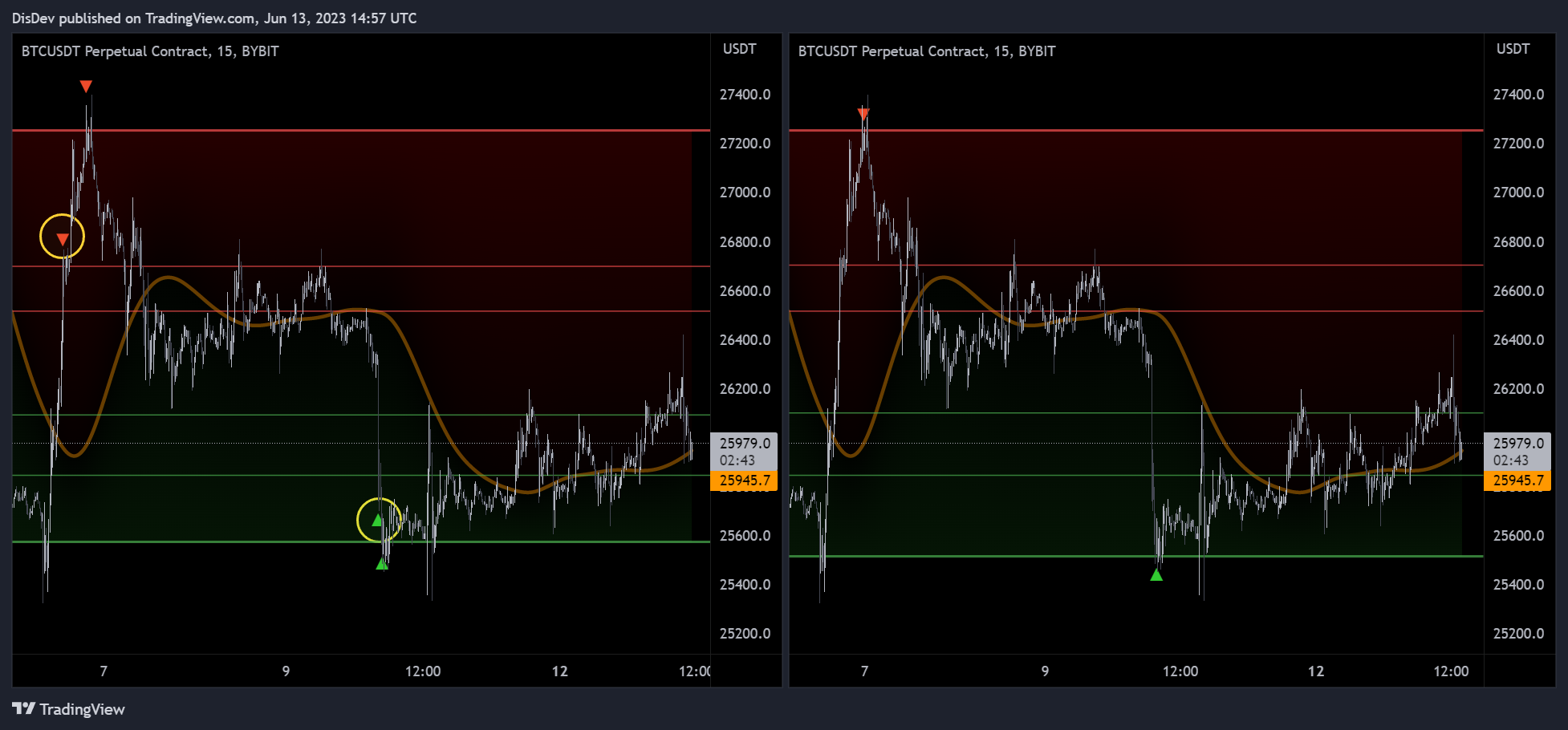Open the TradingView.com link in the header
Viewport: 1568px width, 730px height.
(x=201, y=18)
